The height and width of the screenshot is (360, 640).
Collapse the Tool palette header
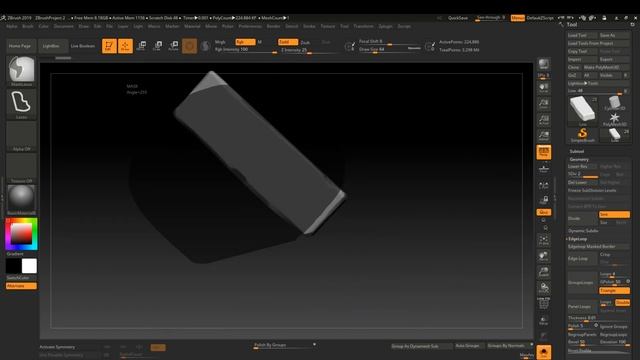[x=572, y=24]
